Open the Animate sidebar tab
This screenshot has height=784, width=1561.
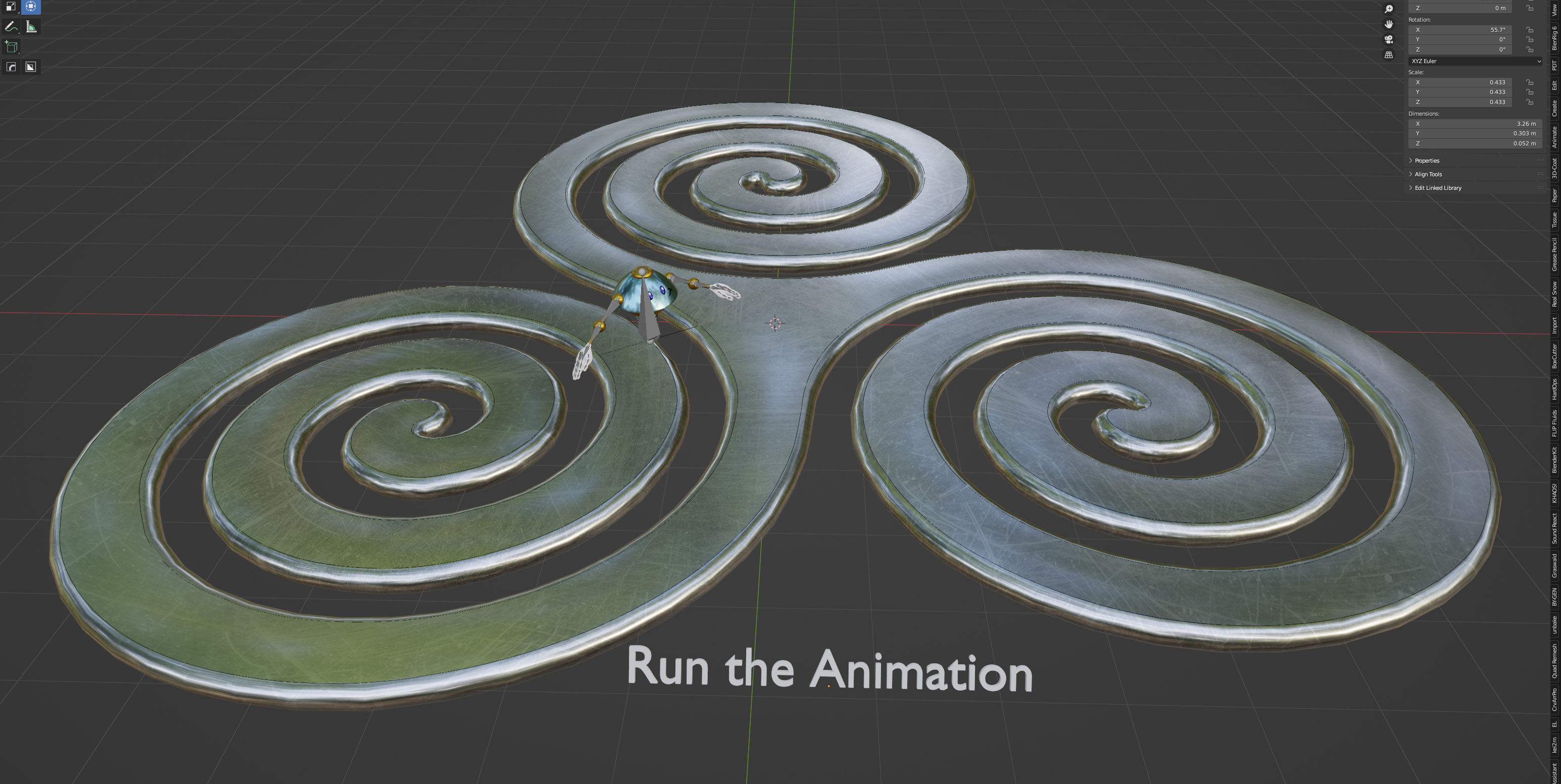[x=1555, y=137]
